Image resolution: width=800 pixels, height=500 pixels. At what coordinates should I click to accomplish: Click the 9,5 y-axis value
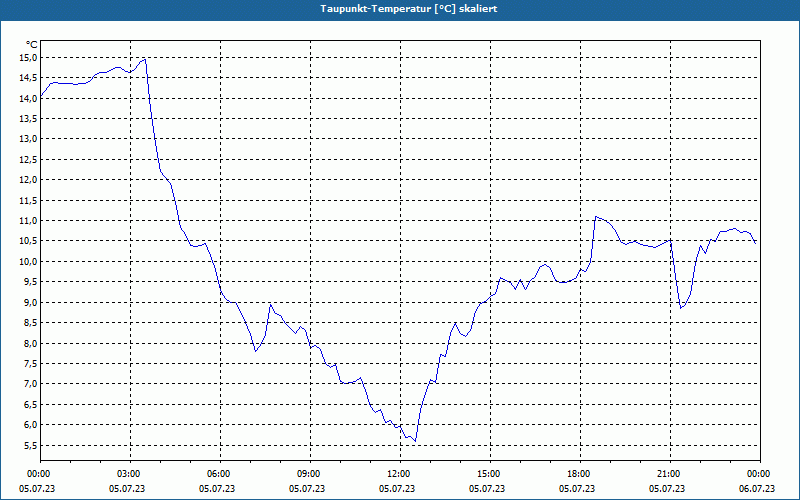(x=31, y=282)
